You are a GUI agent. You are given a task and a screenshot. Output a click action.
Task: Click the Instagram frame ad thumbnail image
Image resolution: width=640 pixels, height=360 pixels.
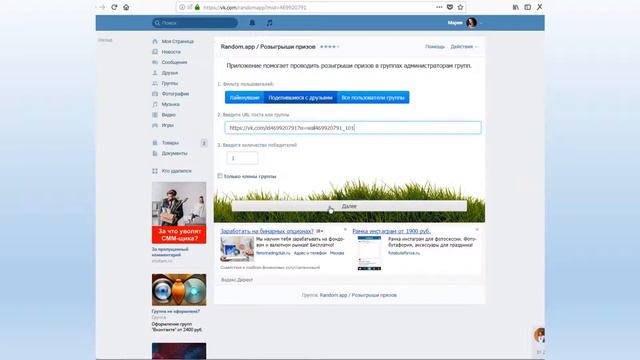(369, 253)
